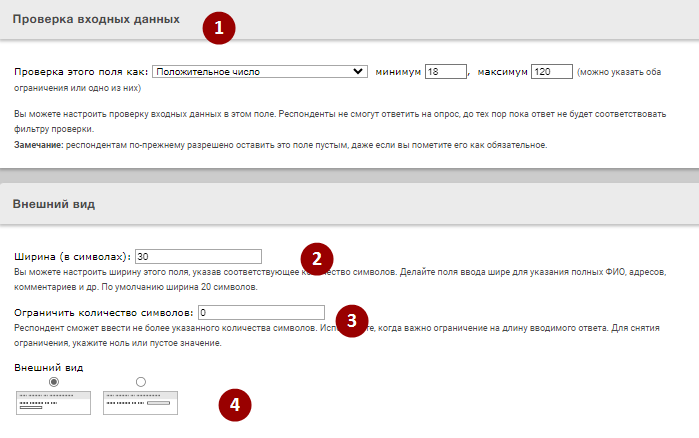Click the 'Ограничить количество символов:' label
Viewport: 699px width, 438px height.
pyautogui.click(x=104, y=312)
